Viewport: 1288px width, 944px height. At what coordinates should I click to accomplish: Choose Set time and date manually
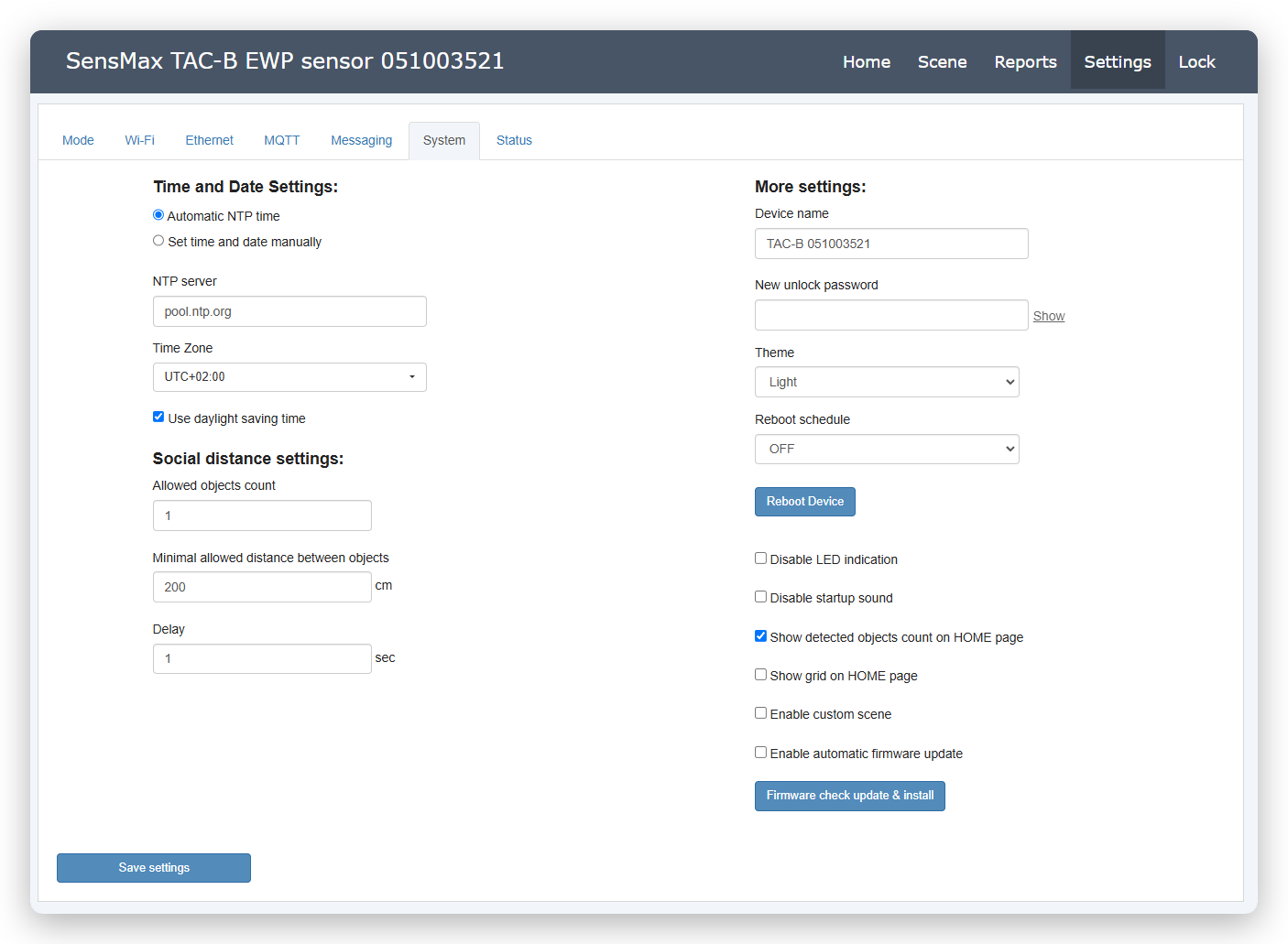pos(158,241)
